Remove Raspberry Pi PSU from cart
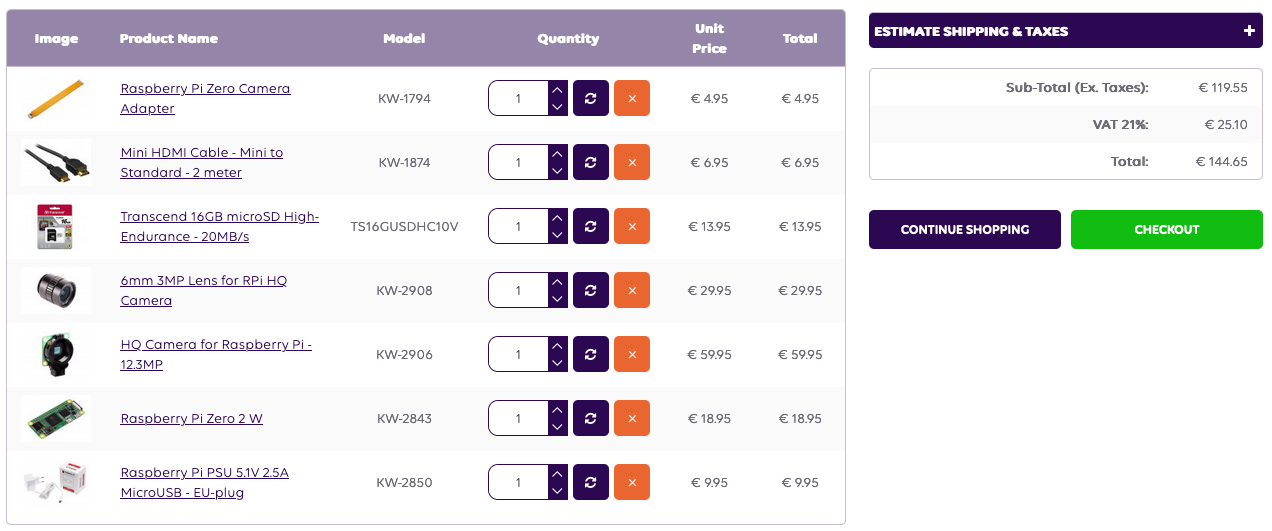The width and height of the screenshot is (1272, 531). tap(632, 482)
